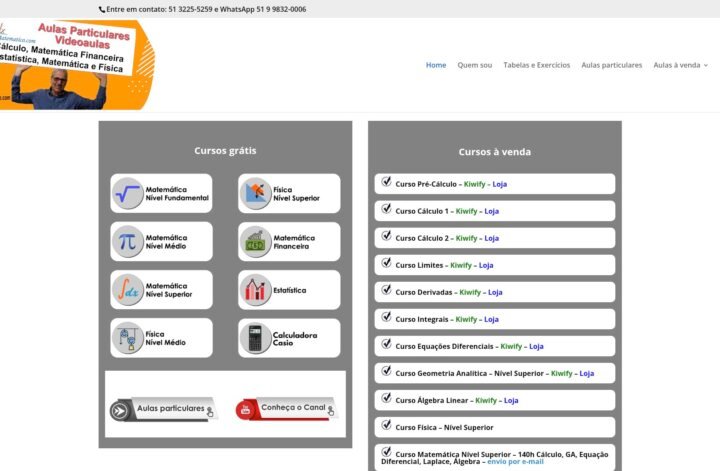Open the Física Nível Superior icon
The width and height of the screenshot is (720, 471).
[256, 193]
